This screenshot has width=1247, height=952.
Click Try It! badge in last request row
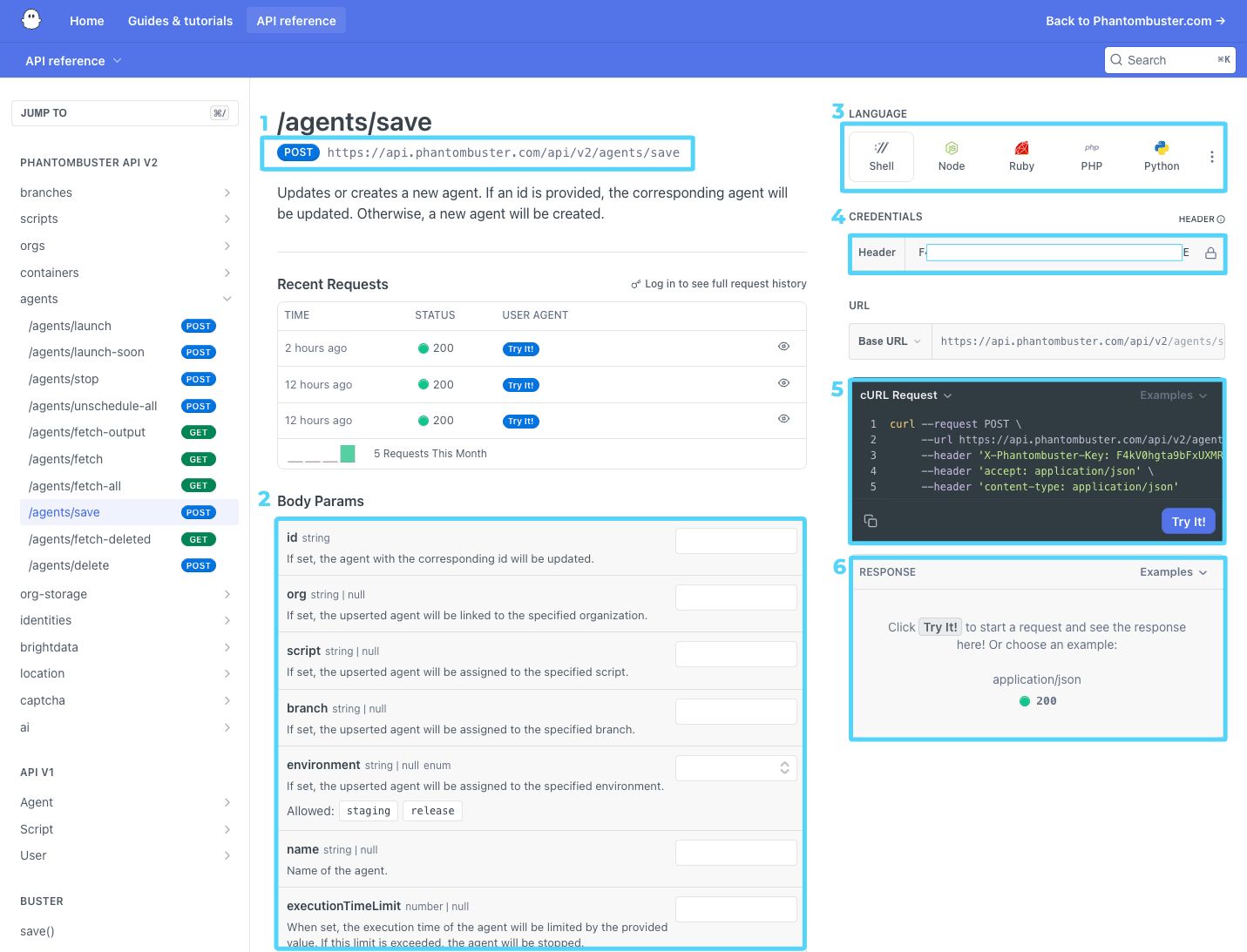pyautogui.click(x=521, y=421)
